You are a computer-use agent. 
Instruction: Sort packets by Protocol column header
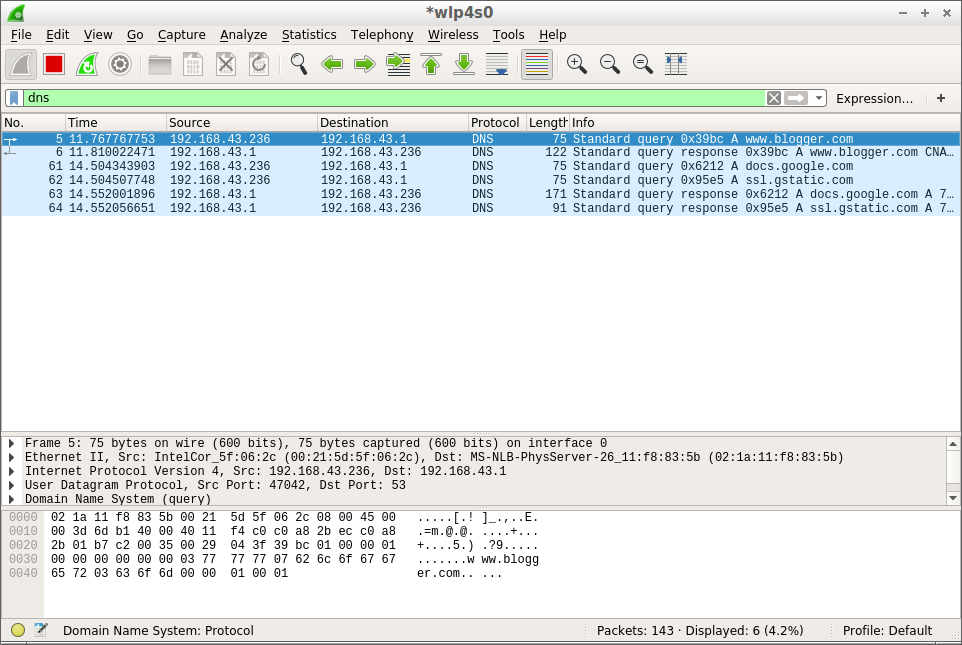[497, 123]
